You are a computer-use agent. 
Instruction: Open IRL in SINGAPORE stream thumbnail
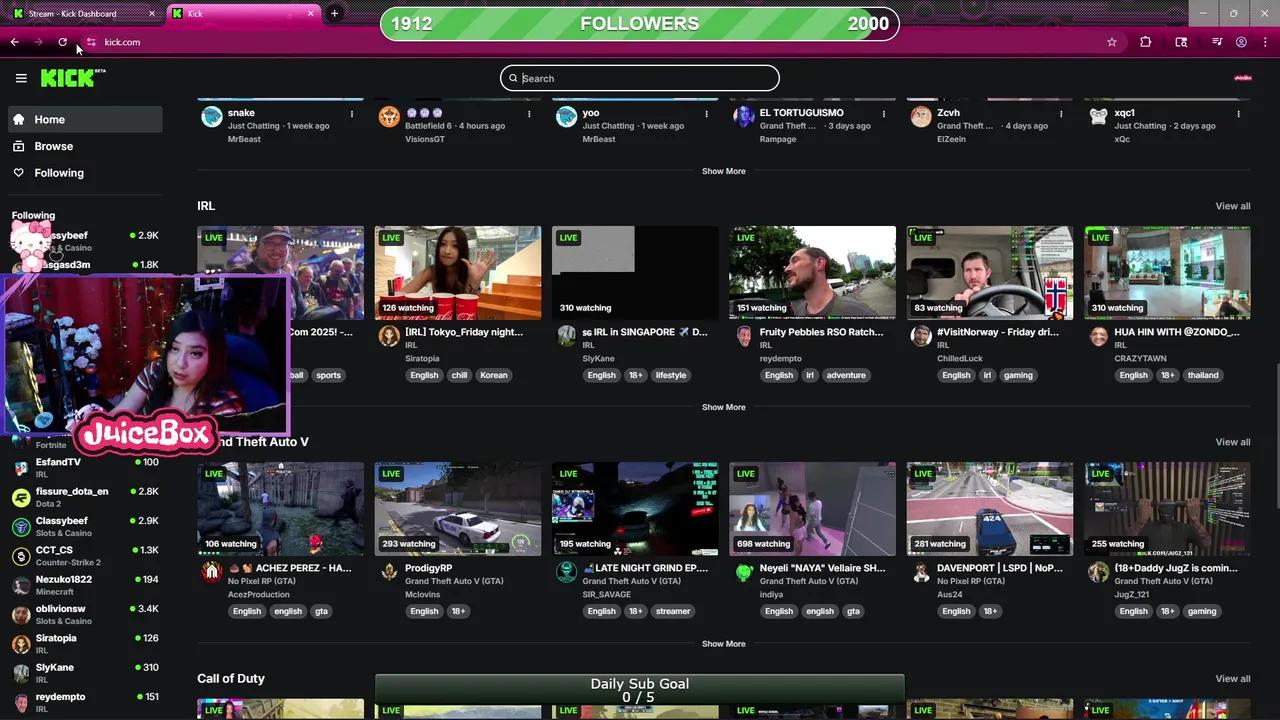[635, 273]
